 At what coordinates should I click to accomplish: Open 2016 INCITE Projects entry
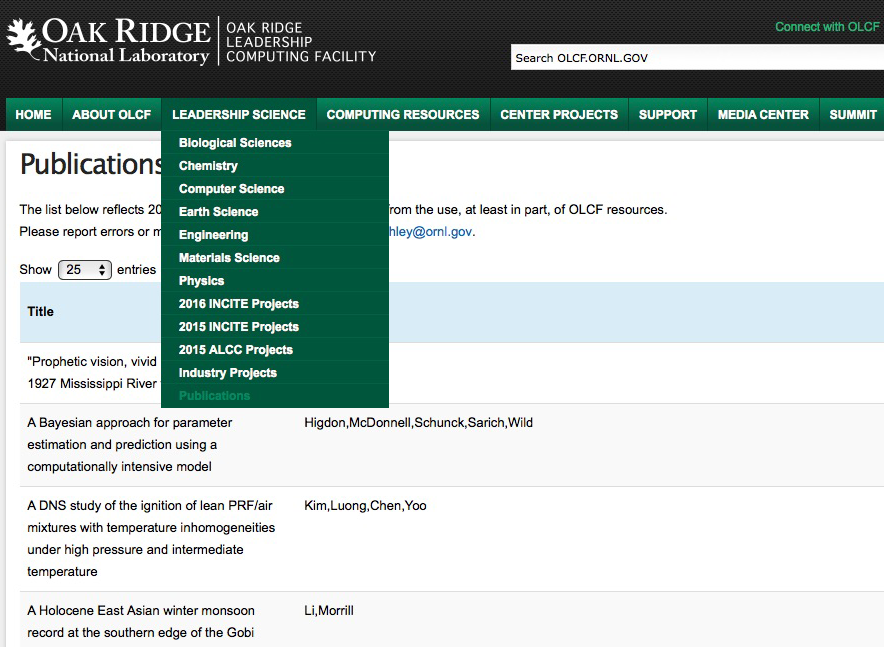(238, 304)
